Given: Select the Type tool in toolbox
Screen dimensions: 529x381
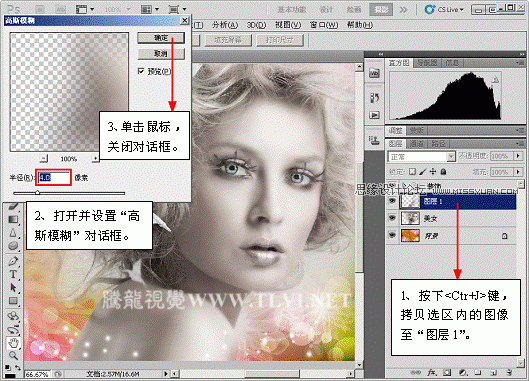Looking at the screenshot, I should click(13, 274).
